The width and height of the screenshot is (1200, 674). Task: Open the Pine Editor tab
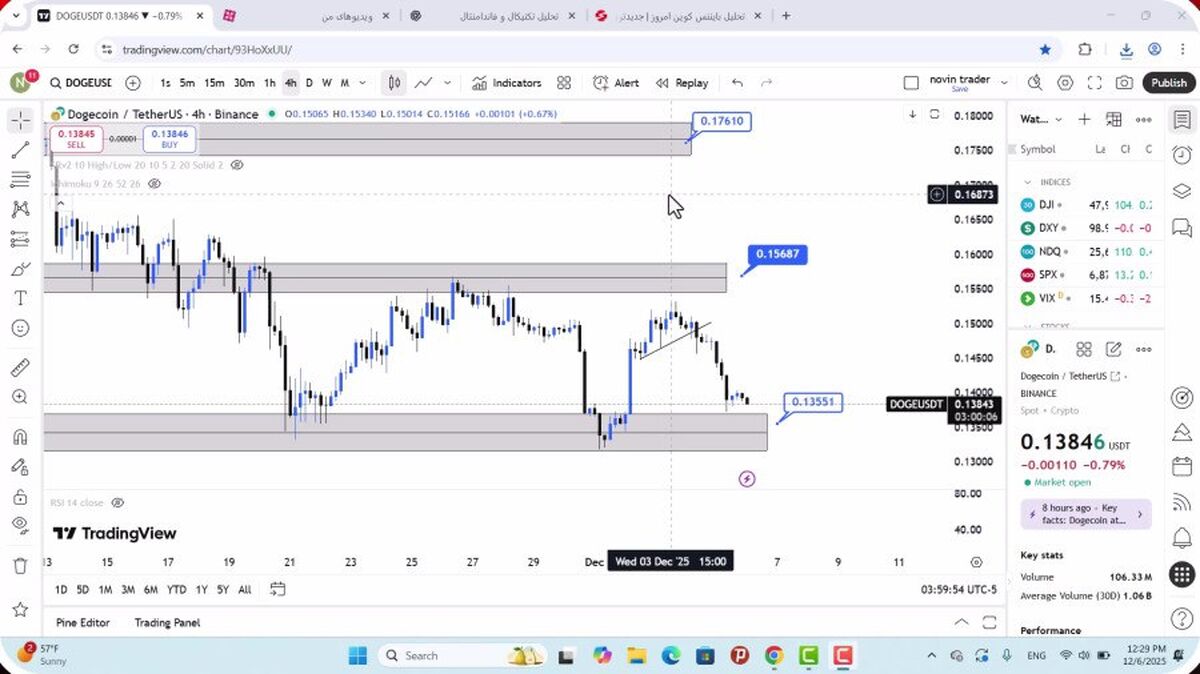(x=83, y=622)
